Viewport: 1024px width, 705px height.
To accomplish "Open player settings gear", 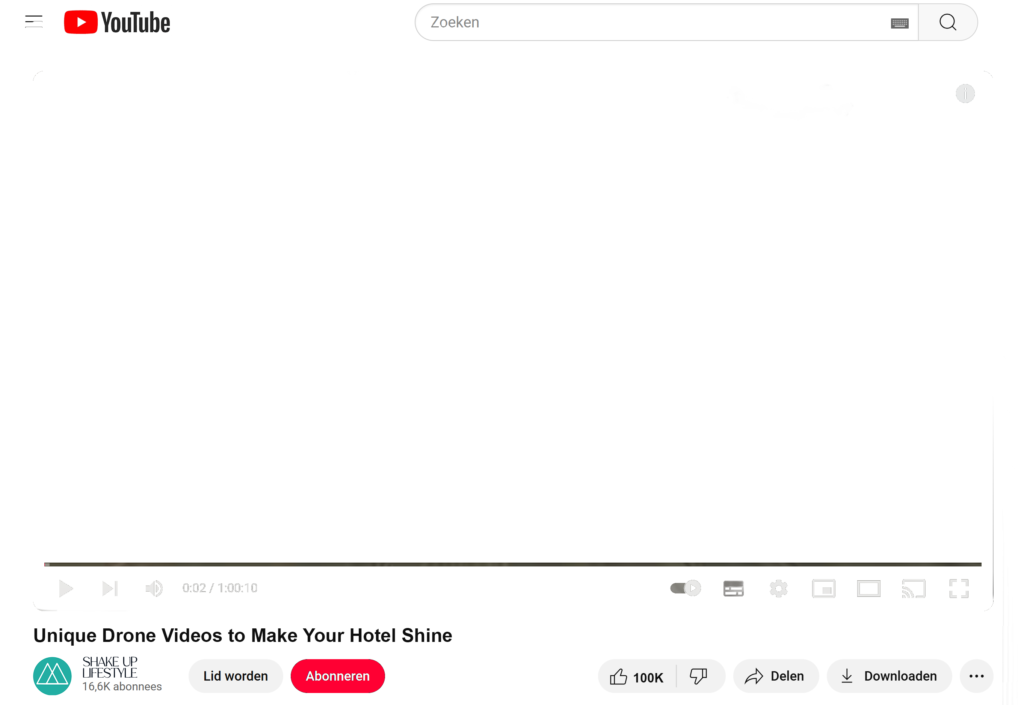I will pyautogui.click(x=778, y=588).
